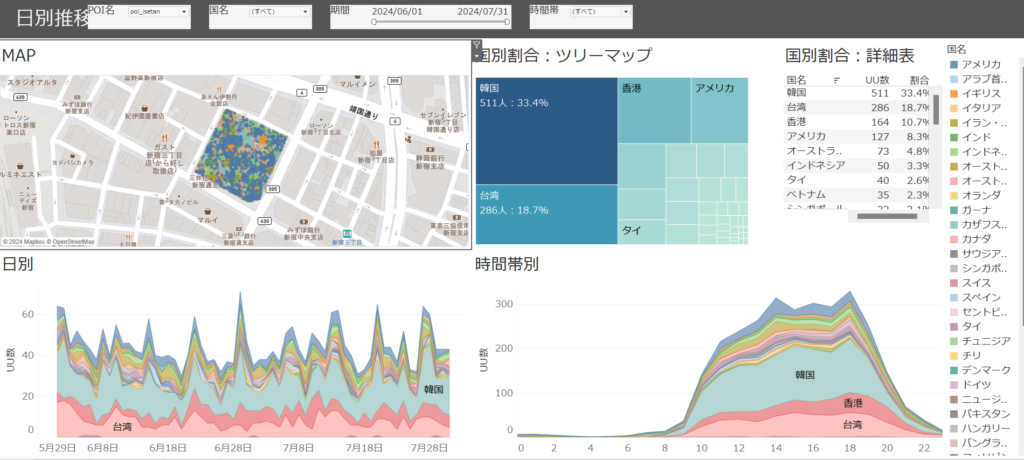Open the 国名 filter dropdown
1024x460 pixels.
277,12
